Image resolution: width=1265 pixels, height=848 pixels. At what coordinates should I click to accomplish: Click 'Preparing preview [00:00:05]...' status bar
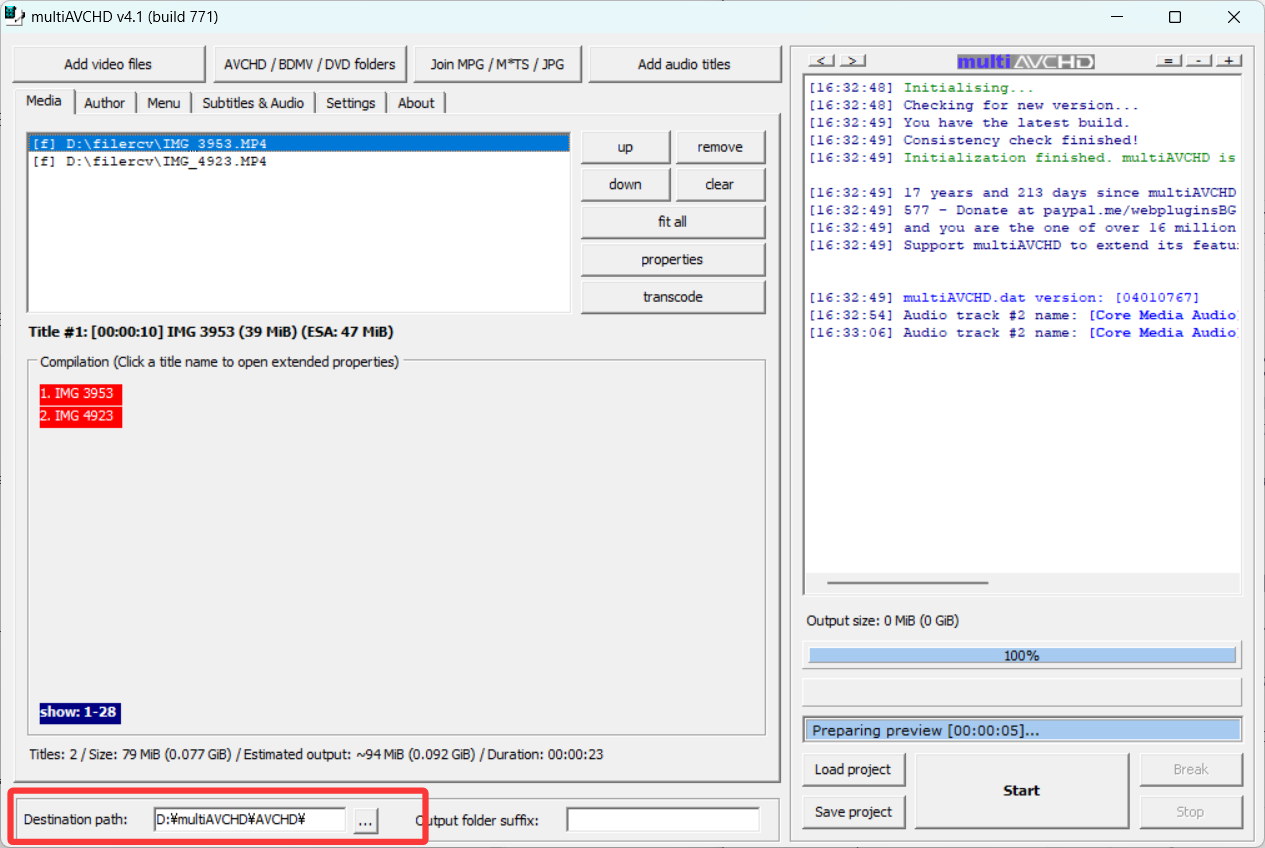coord(1022,731)
